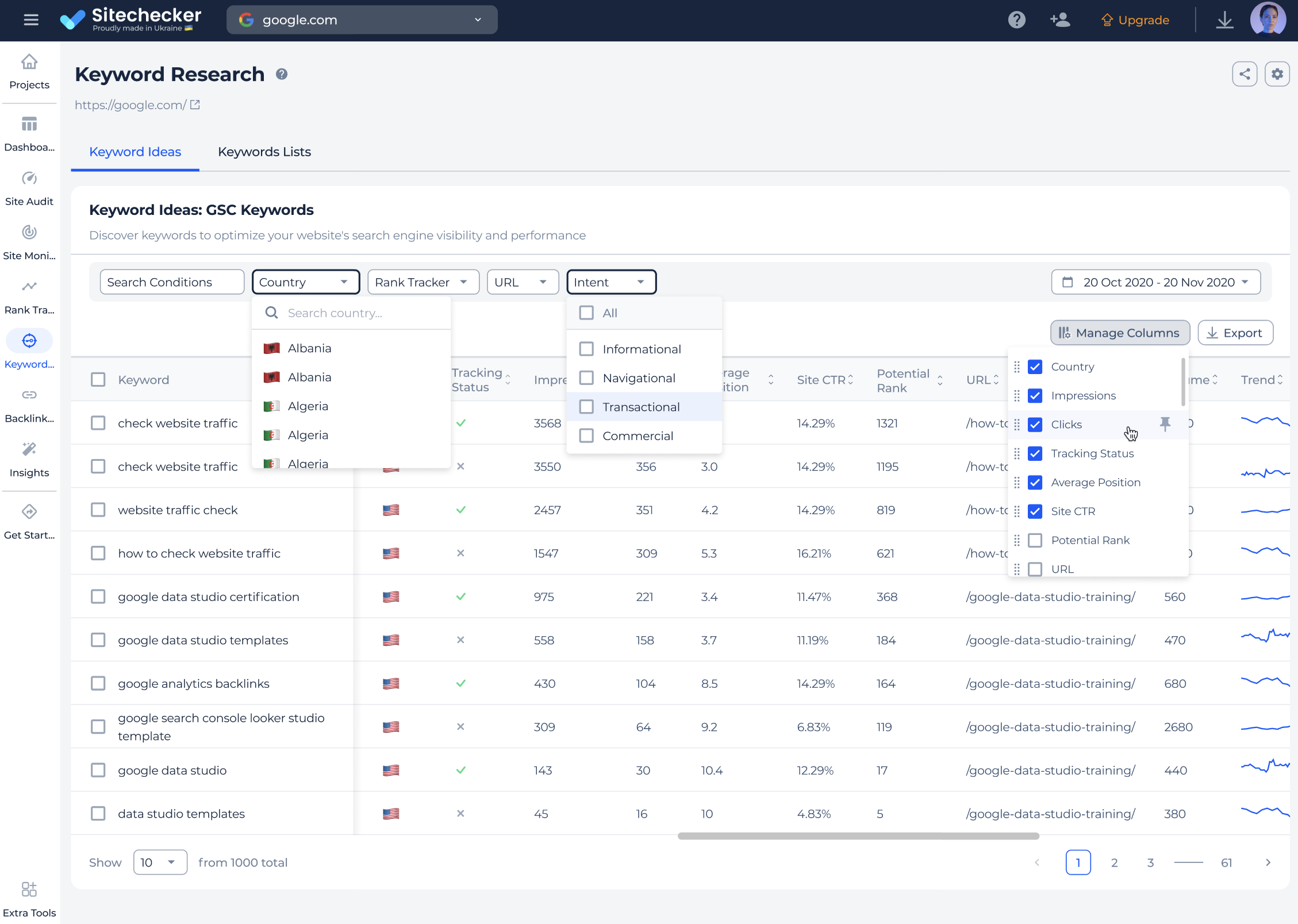Image resolution: width=1298 pixels, height=924 pixels.
Task: Open the google.com project selector
Action: click(362, 20)
